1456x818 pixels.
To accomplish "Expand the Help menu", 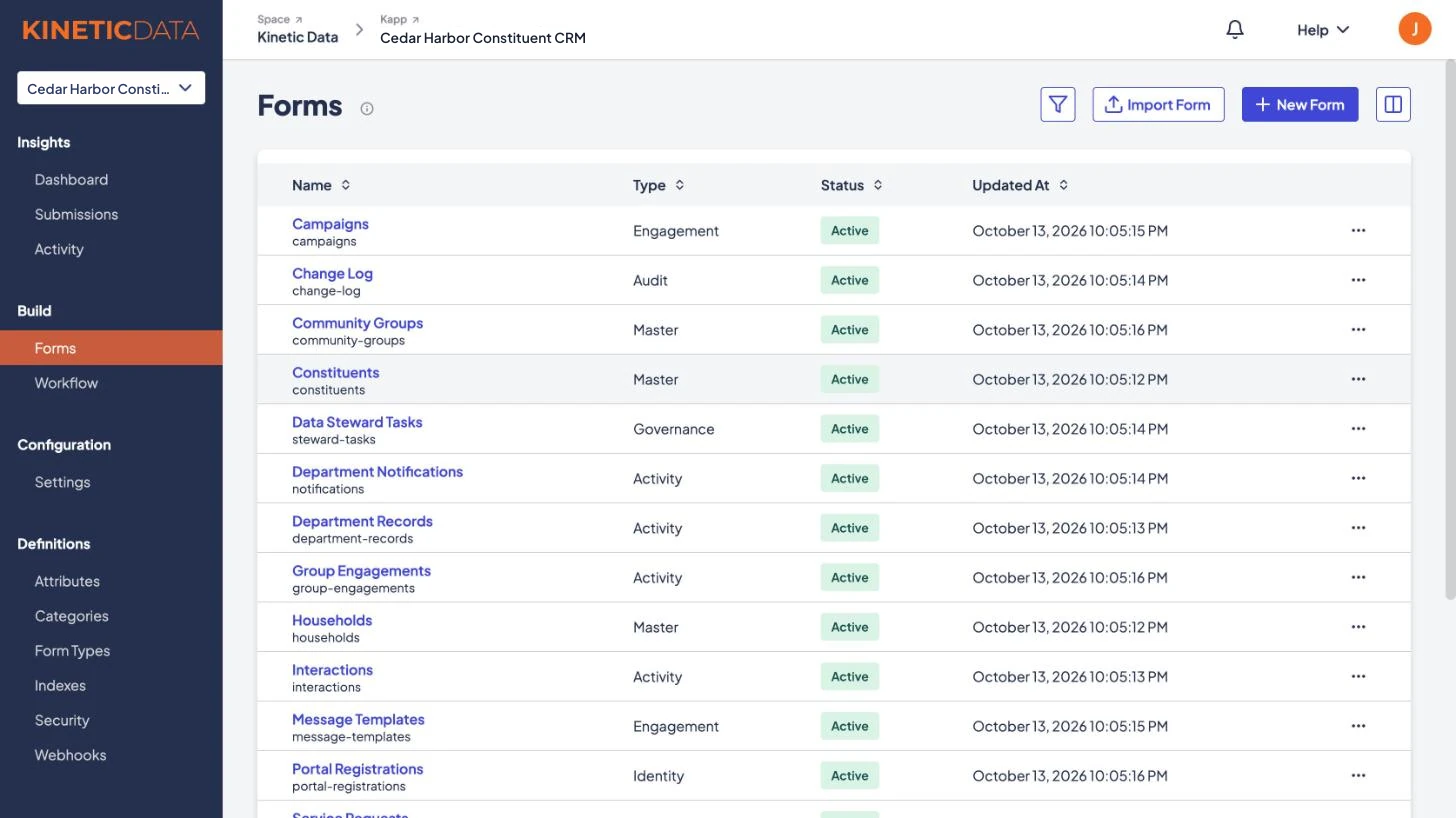I will click(x=1323, y=30).
